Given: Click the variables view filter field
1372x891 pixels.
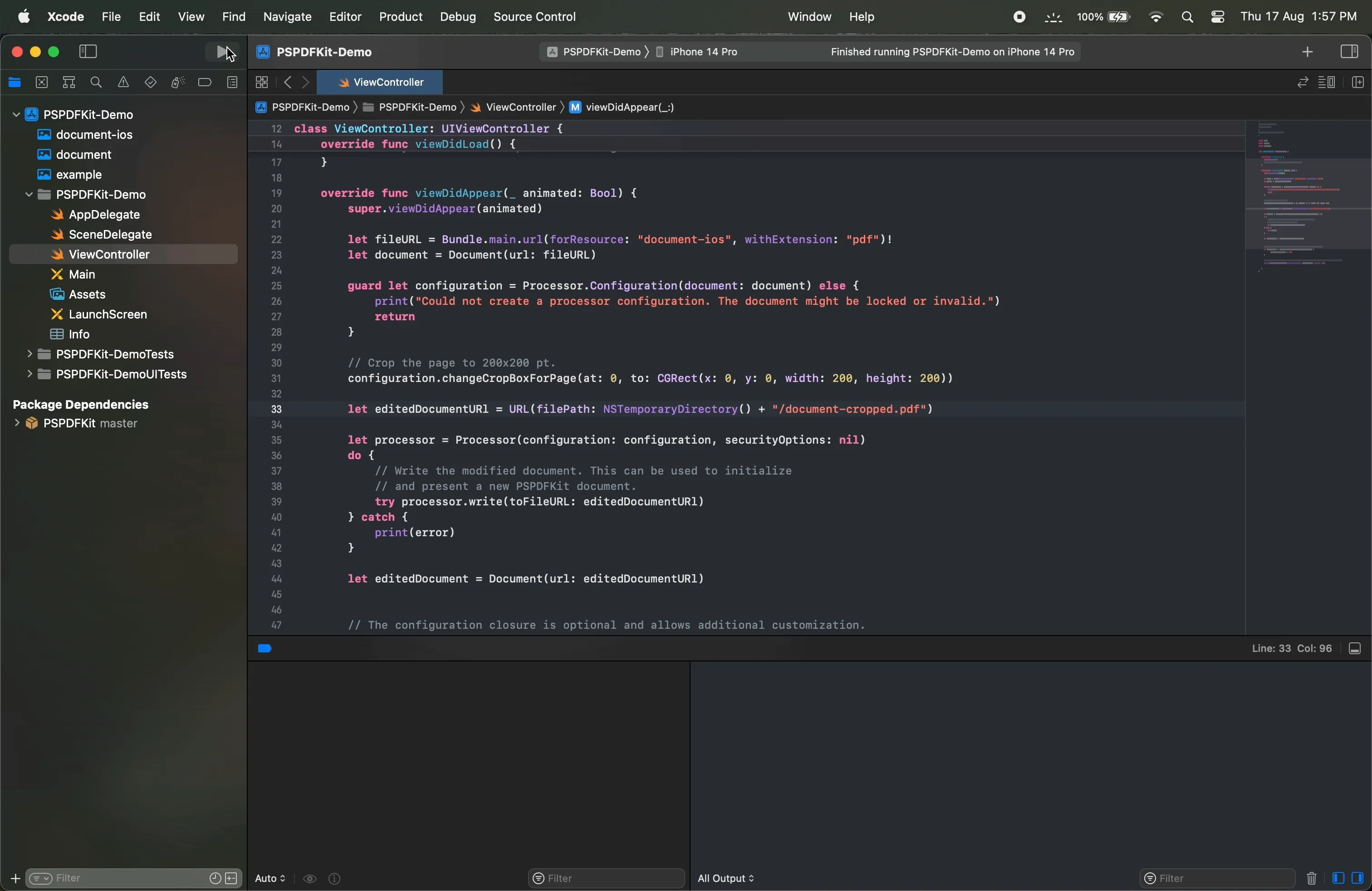Looking at the screenshot, I should tap(606, 878).
